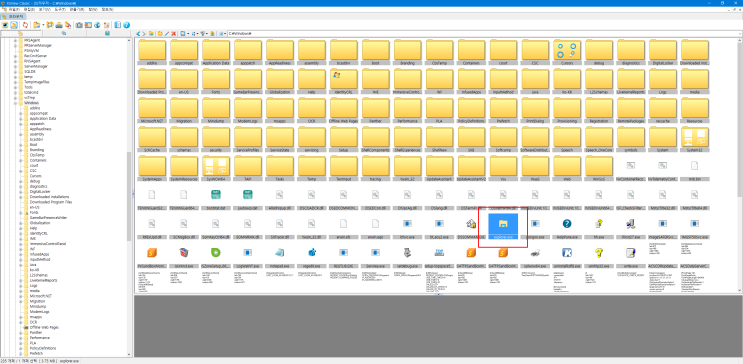Select the bfsvc.exe file icon
743x364 pixels.
408,224
